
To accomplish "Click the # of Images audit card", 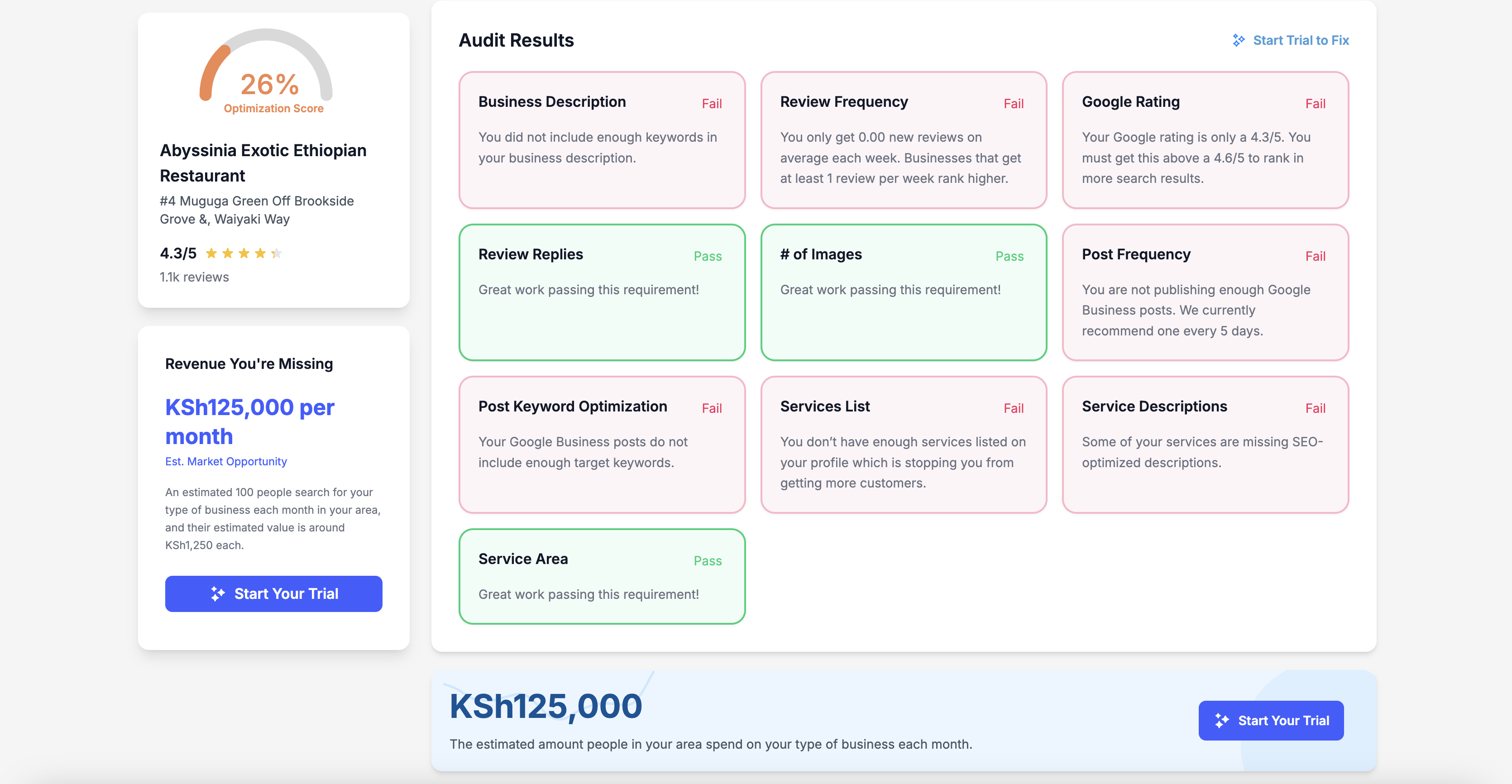I will (903, 292).
